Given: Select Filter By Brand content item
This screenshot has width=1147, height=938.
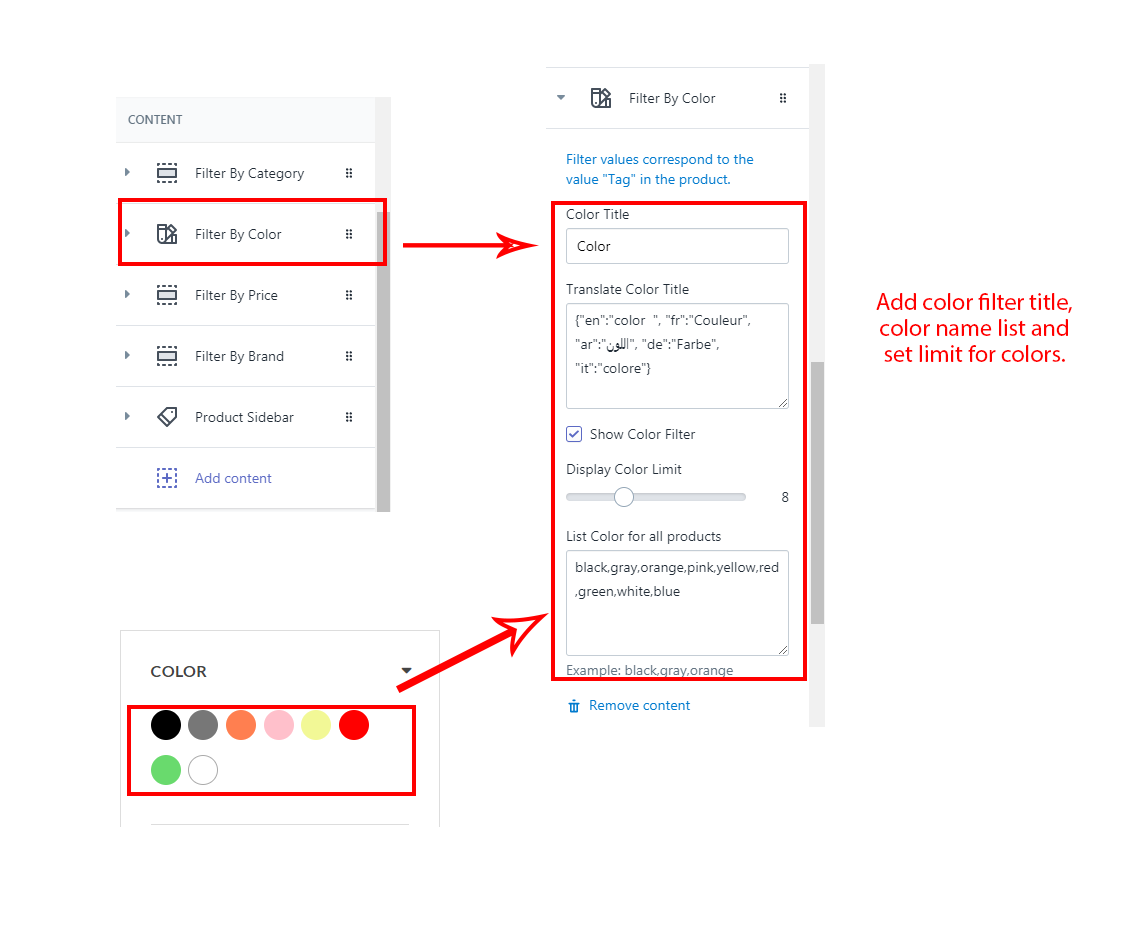Looking at the screenshot, I should (239, 356).
